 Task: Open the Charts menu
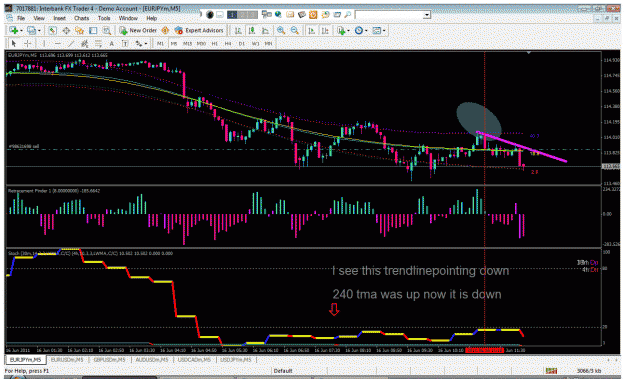pos(81,18)
